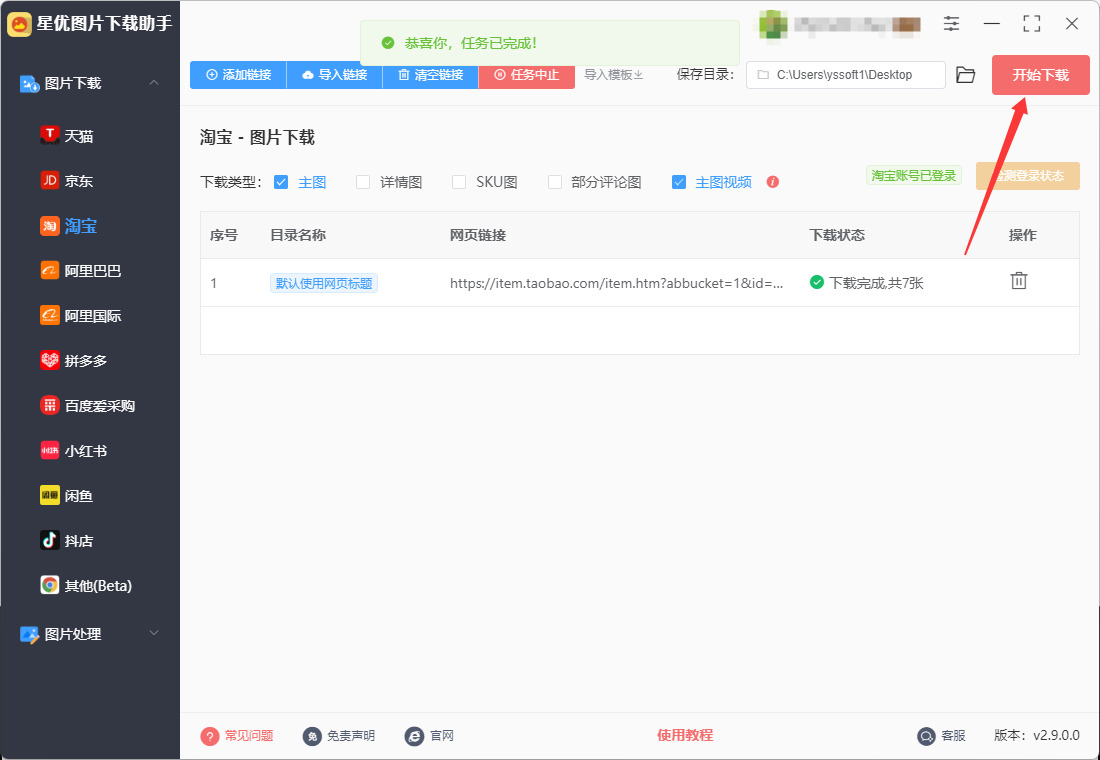The image size is (1100, 760).
Task: Click the app logo in title bar
Action: [x=19, y=24]
